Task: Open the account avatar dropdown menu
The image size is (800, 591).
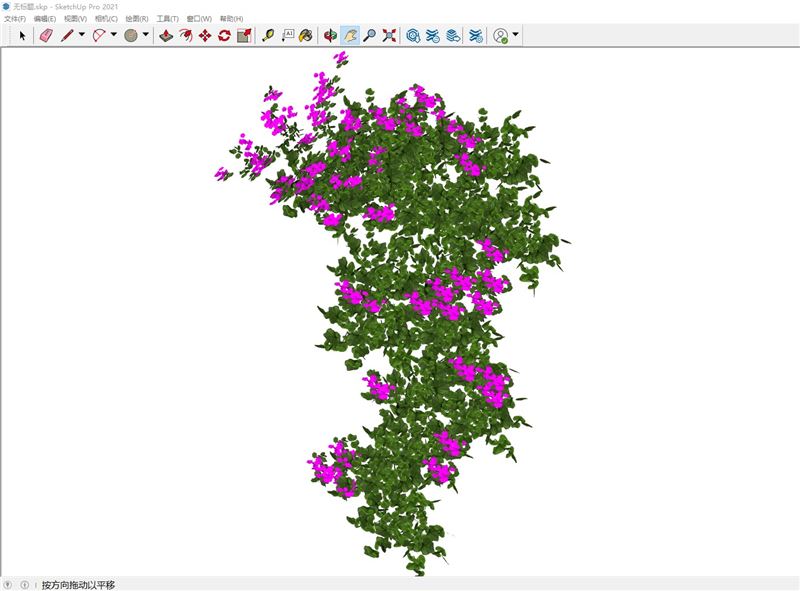Action: click(x=515, y=36)
